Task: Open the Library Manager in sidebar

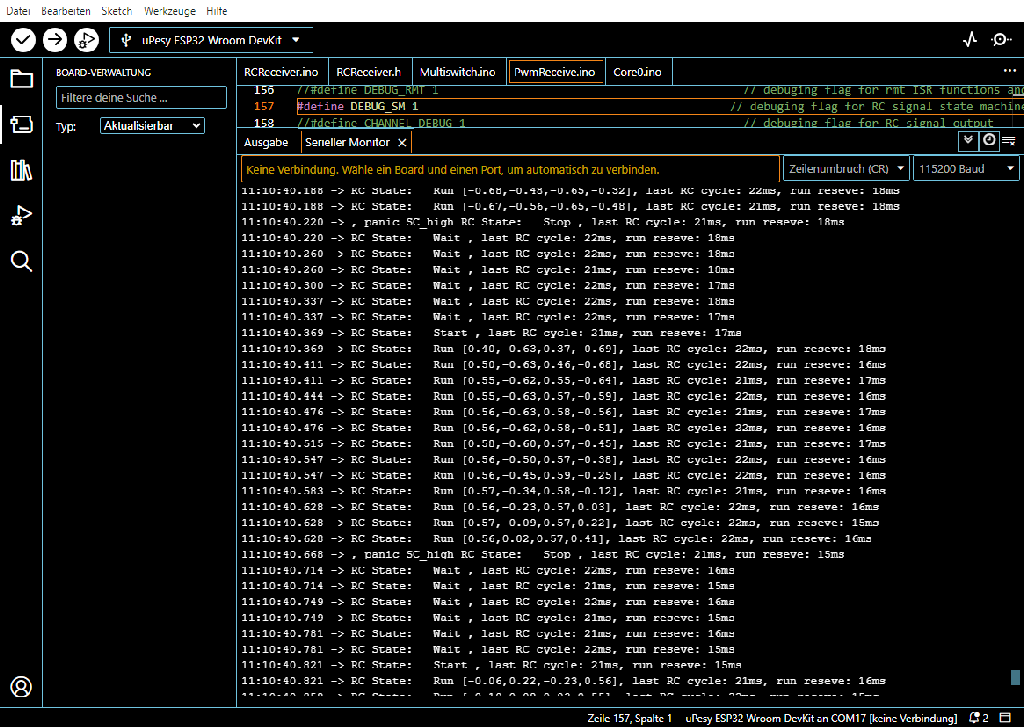Action: (x=21, y=170)
